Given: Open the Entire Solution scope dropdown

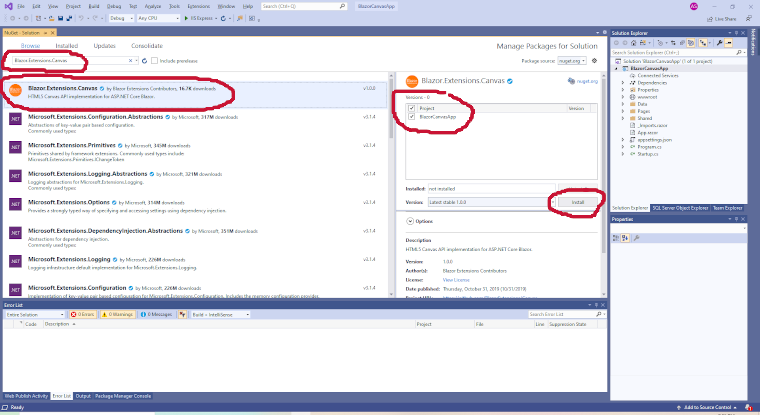Looking at the screenshot, I should 34,315.
